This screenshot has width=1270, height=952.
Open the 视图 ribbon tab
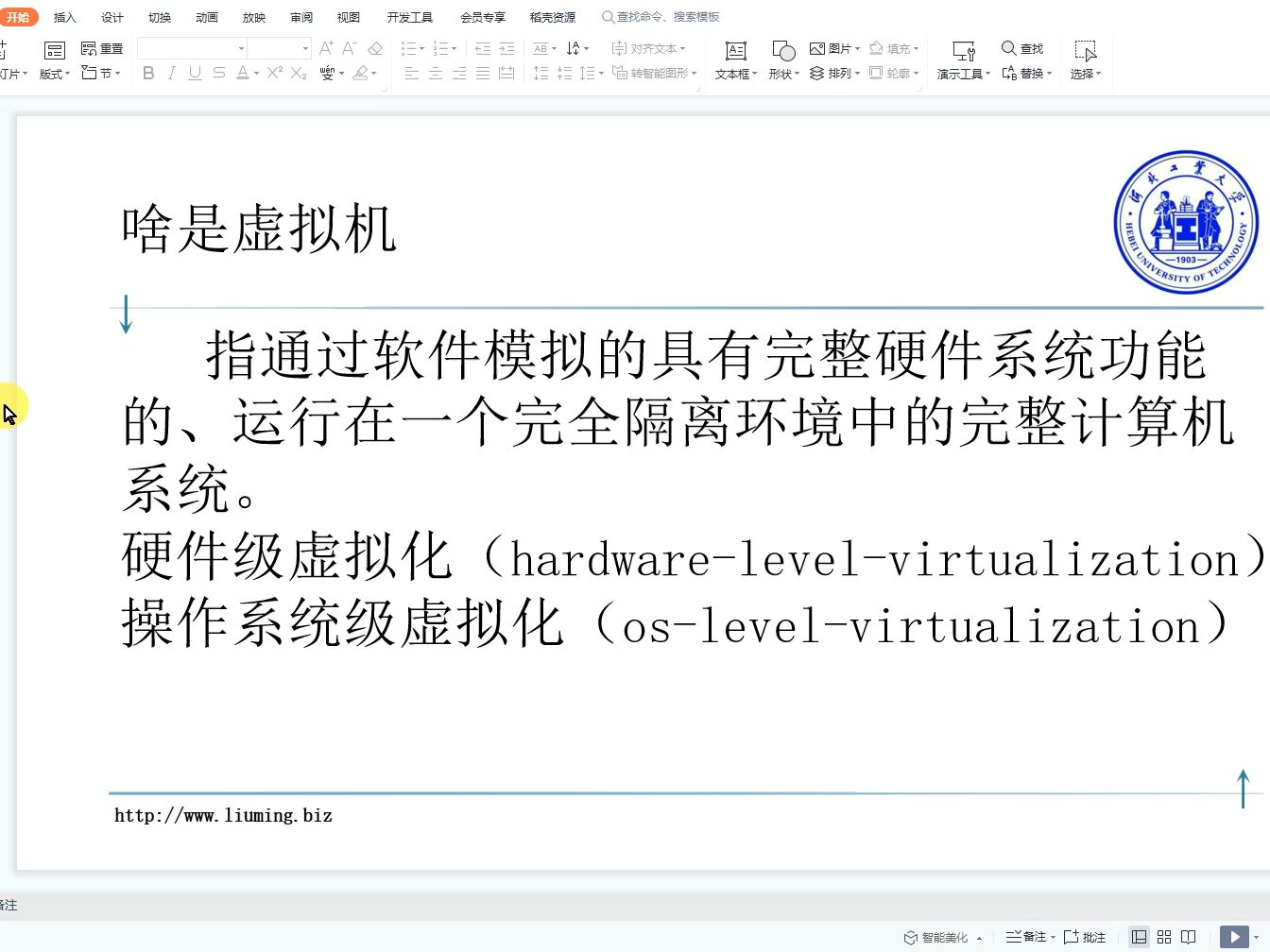(x=348, y=16)
